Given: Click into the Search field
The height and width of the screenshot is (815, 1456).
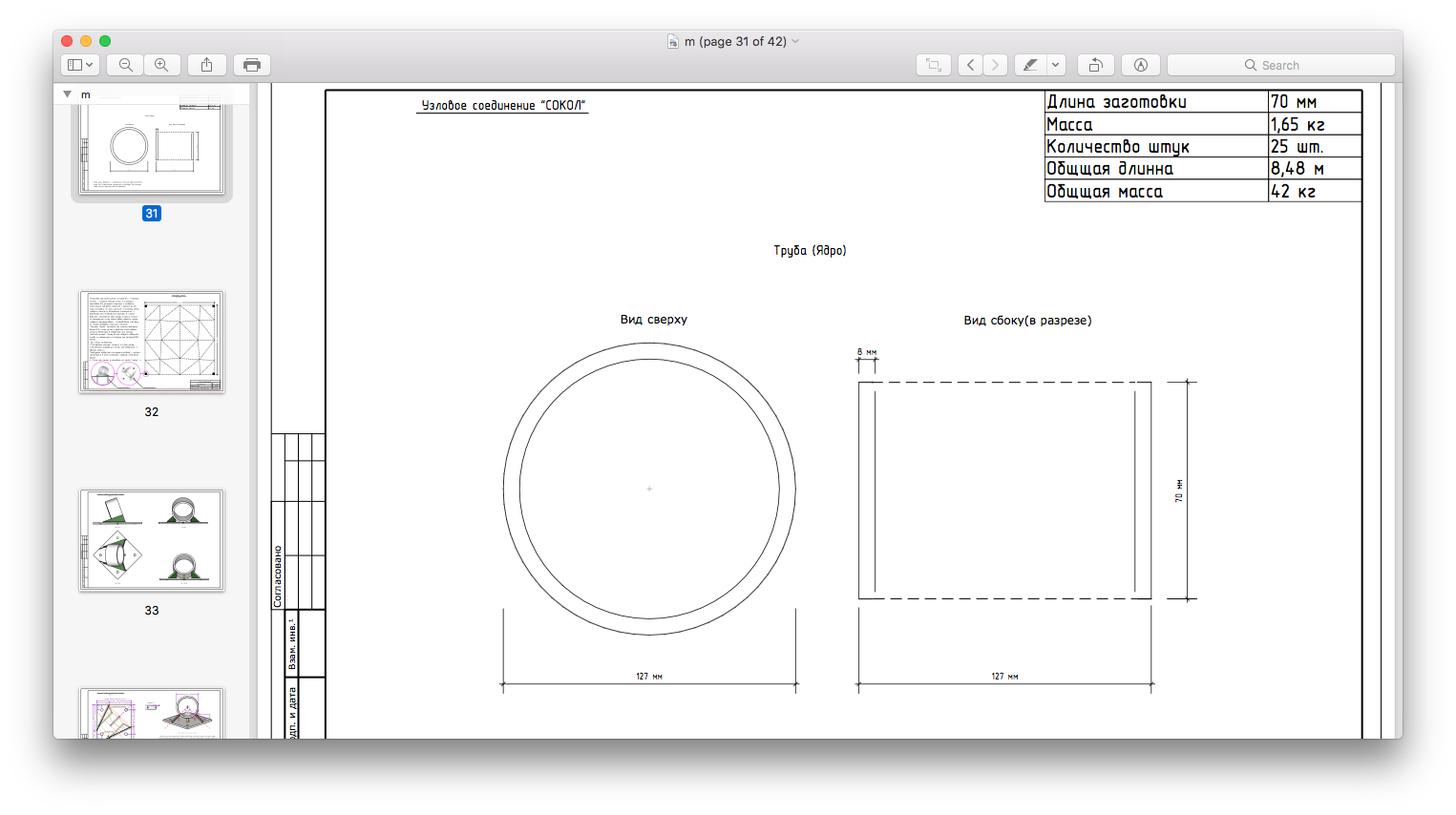Looking at the screenshot, I should click(x=1279, y=65).
